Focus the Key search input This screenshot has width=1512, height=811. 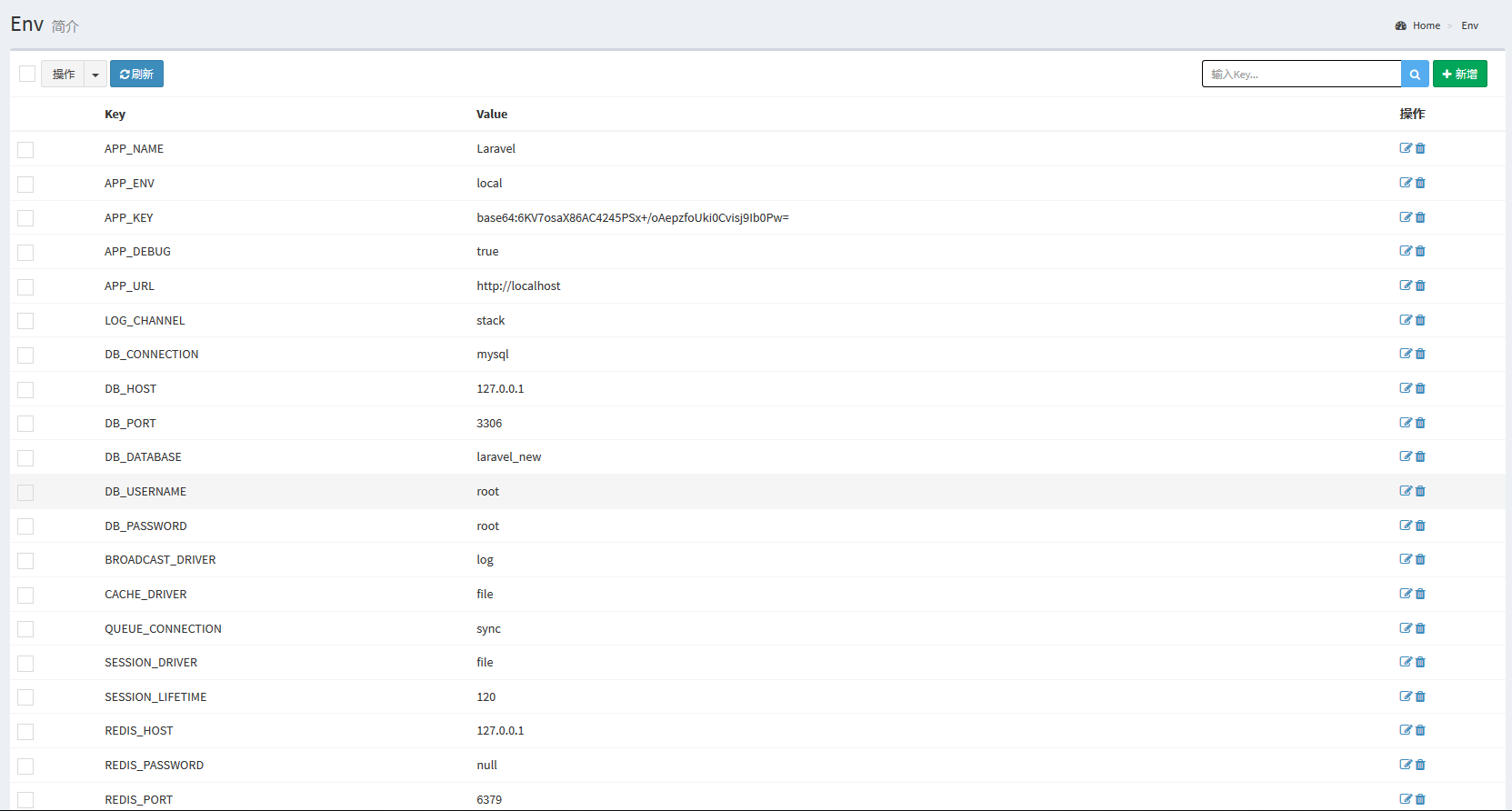(x=1301, y=74)
